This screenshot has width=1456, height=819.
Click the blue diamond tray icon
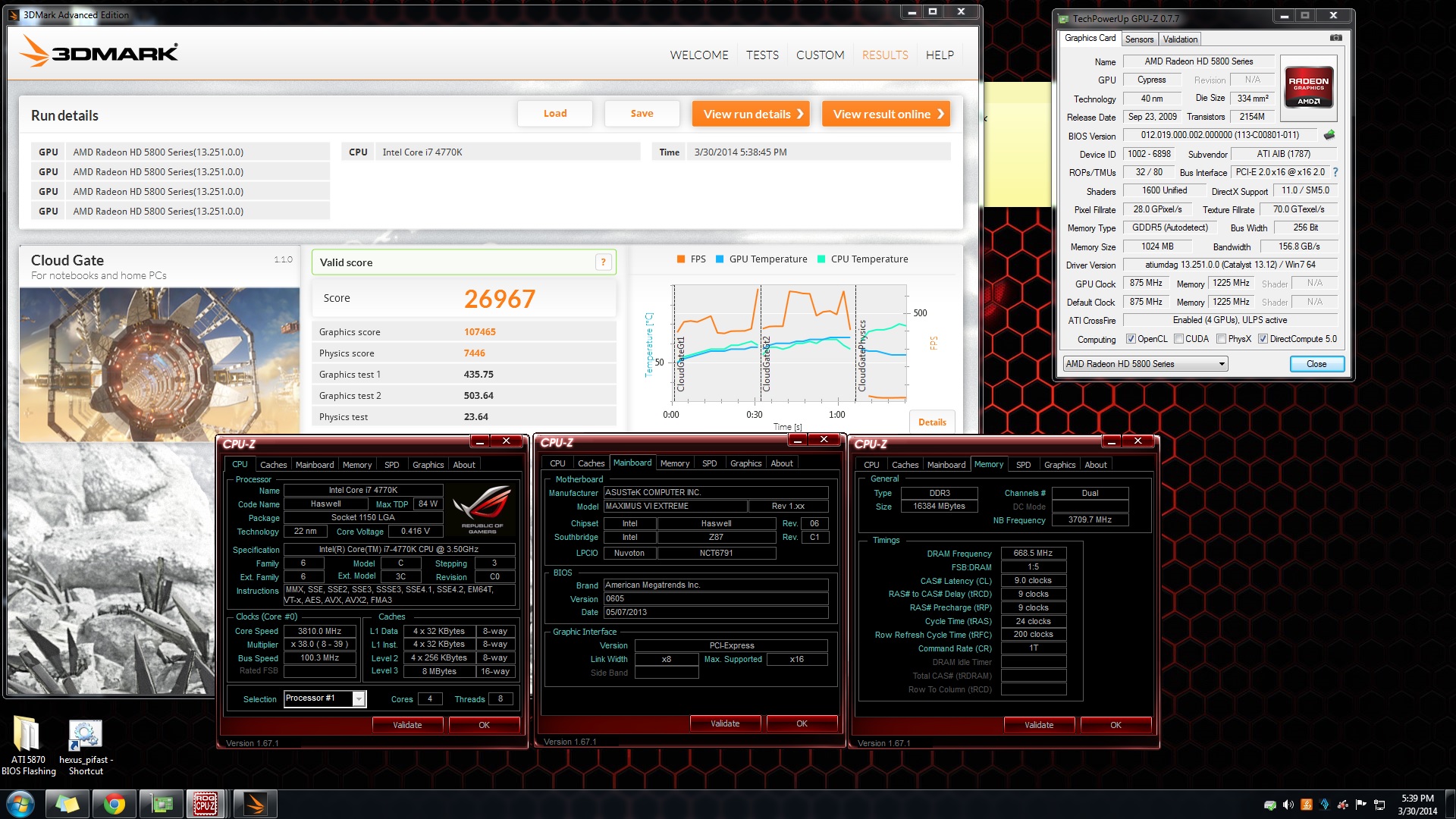(x=1324, y=805)
